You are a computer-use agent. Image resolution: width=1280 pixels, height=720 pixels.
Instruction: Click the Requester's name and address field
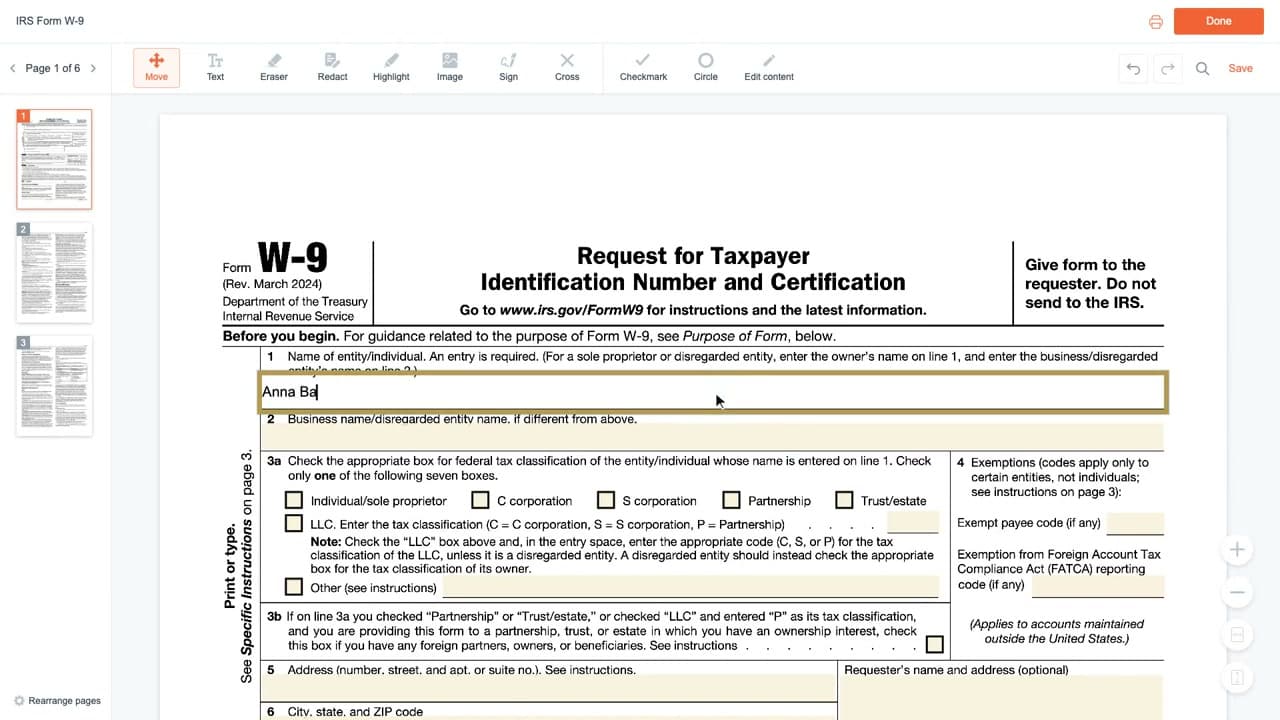[1001, 698]
